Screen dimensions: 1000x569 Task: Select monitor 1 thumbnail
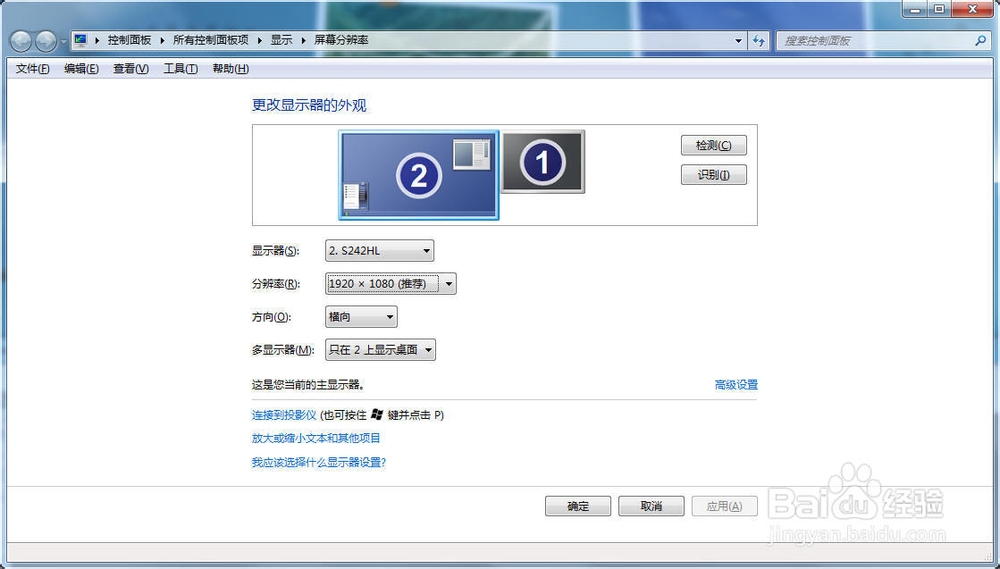[x=543, y=161]
